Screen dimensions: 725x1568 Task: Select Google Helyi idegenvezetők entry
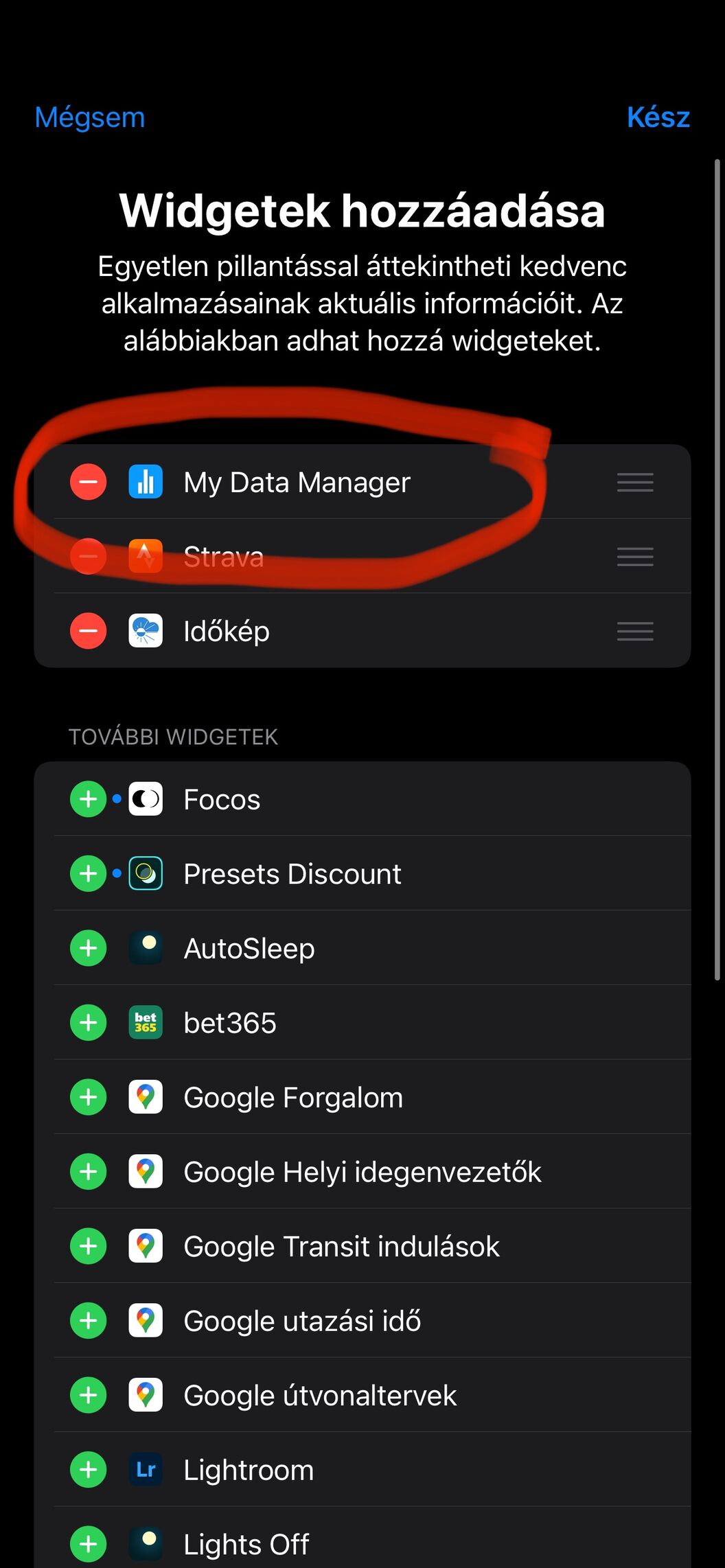click(x=362, y=1172)
